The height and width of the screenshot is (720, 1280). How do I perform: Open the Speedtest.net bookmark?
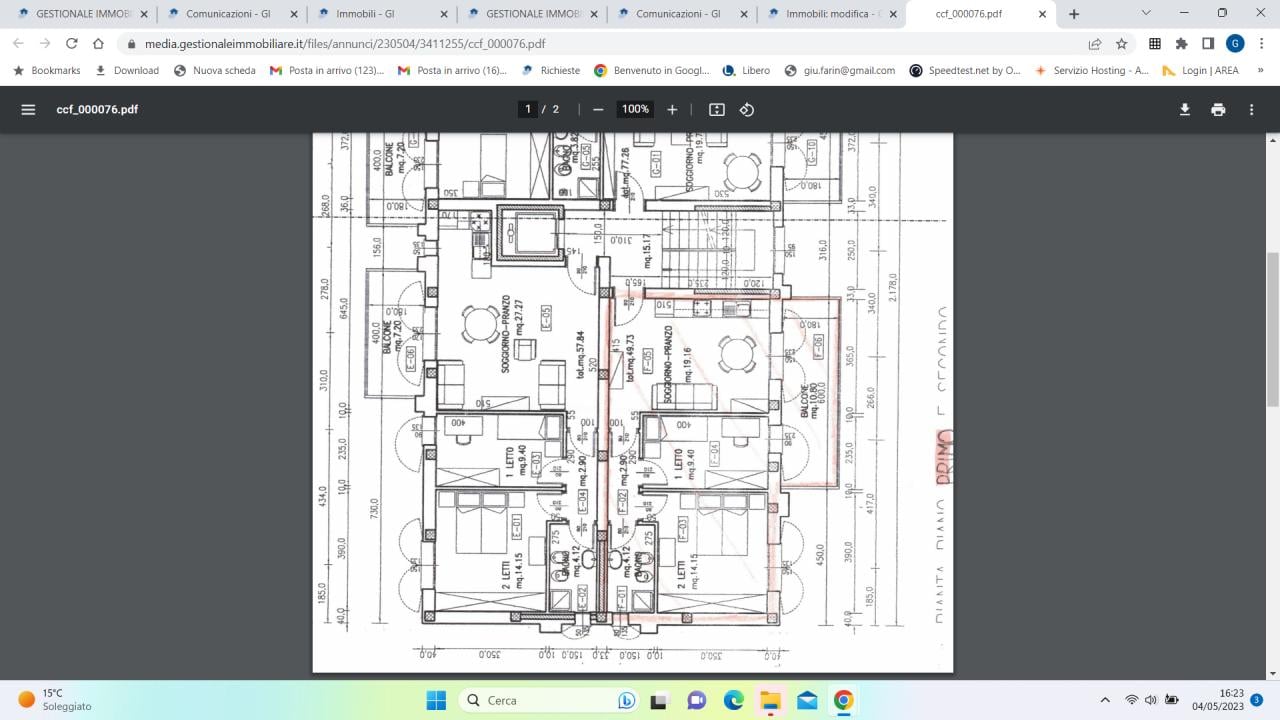pos(965,70)
